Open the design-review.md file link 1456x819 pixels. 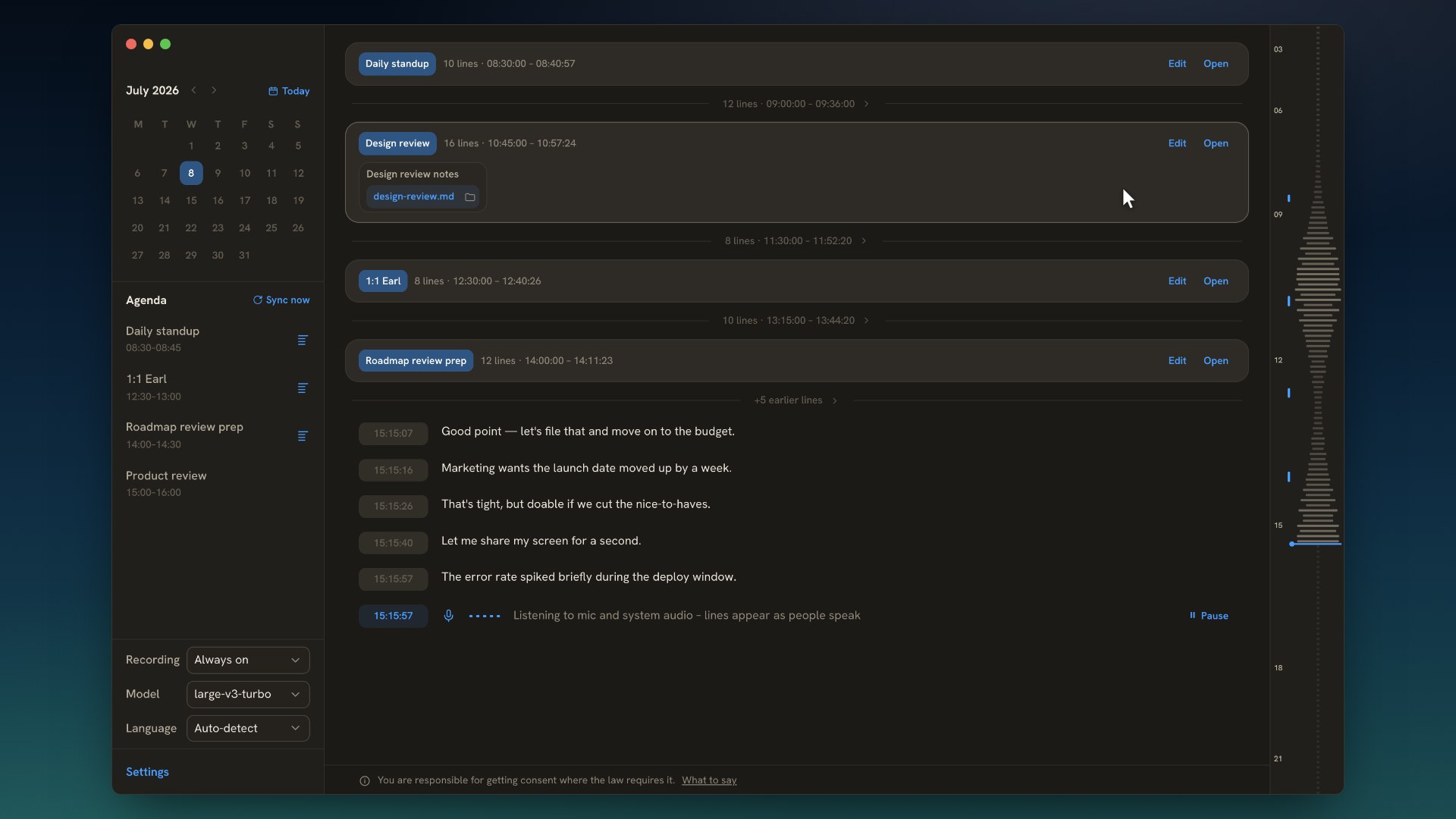click(413, 196)
